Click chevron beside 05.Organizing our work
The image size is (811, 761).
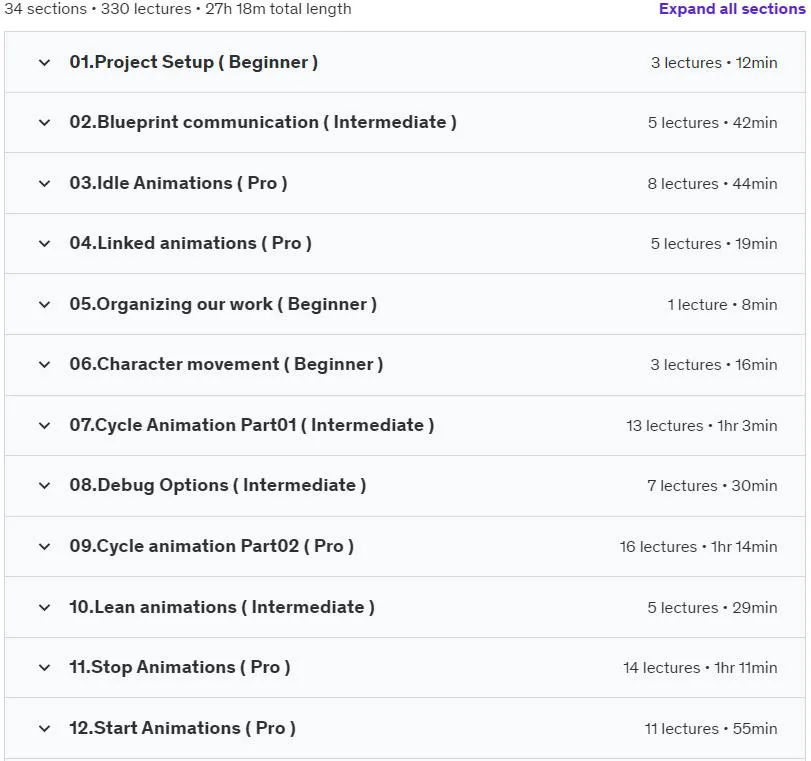[x=44, y=305]
